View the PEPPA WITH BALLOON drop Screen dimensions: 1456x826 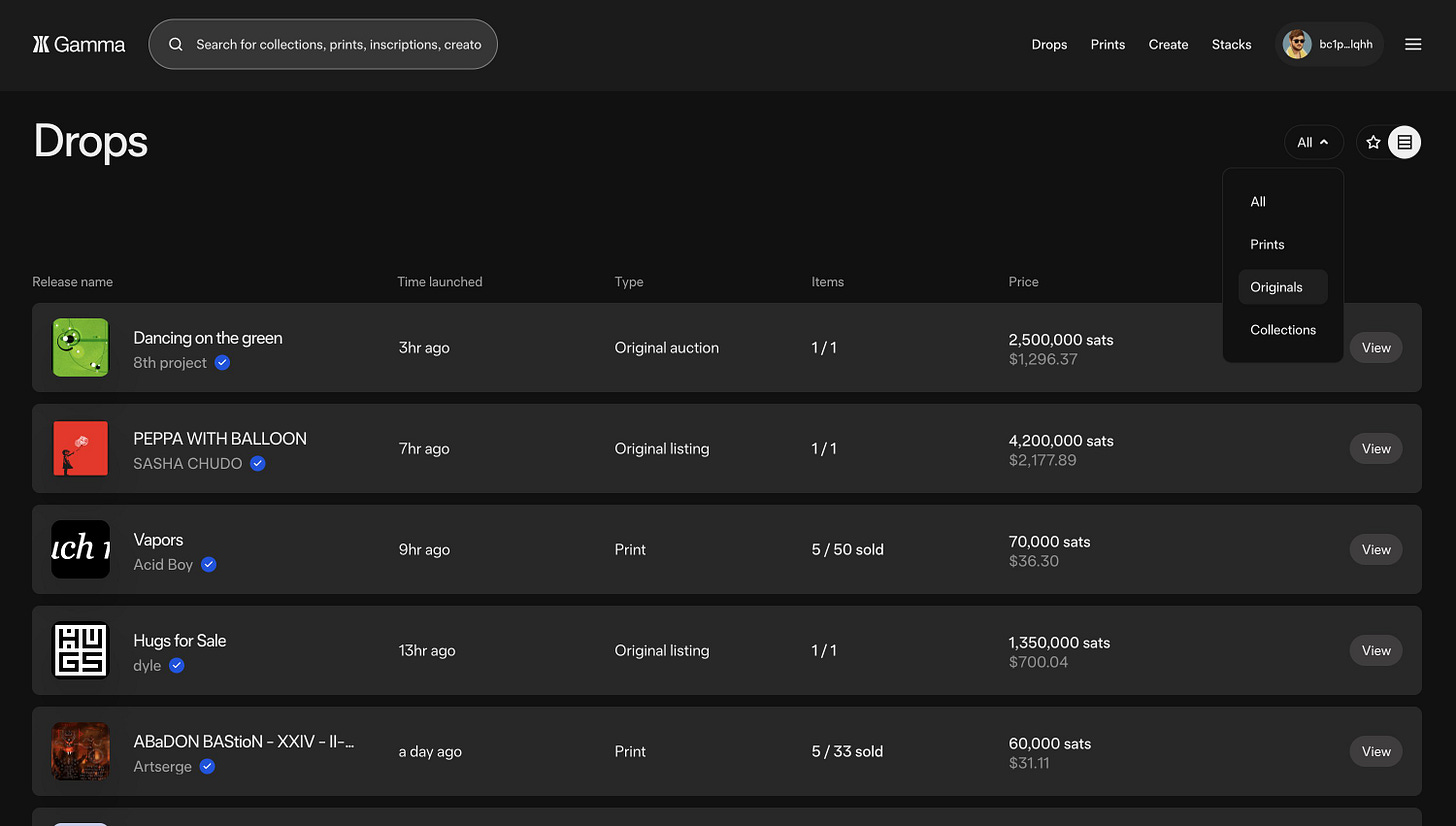[1376, 449]
